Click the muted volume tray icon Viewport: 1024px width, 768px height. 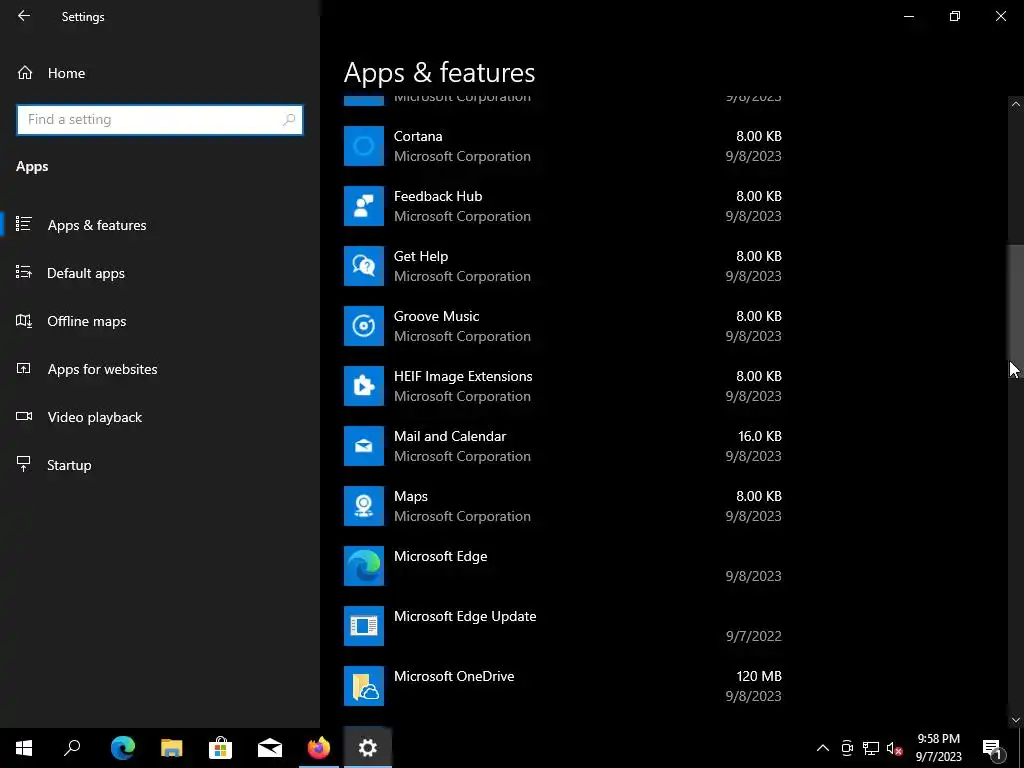[x=894, y=748]
